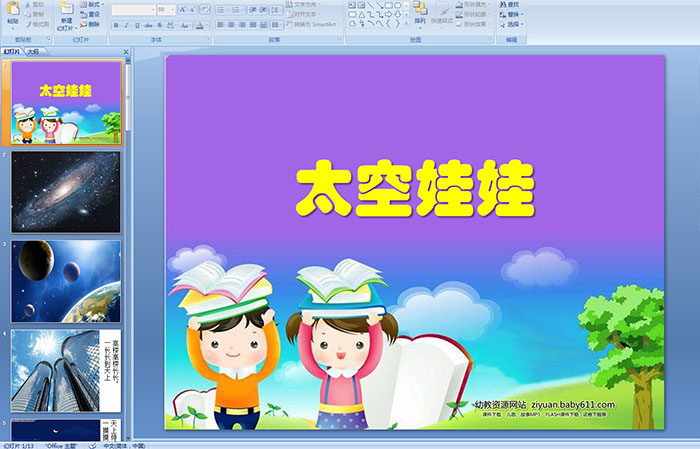Align text left in paragraph group
The image size is (700, 449).
click(220, 25)
